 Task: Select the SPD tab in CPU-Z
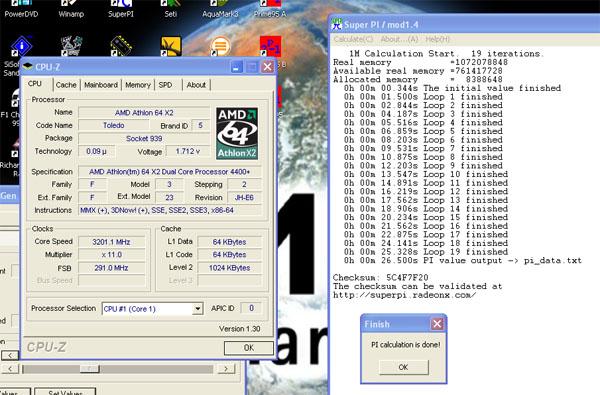(x=165, y=85)
